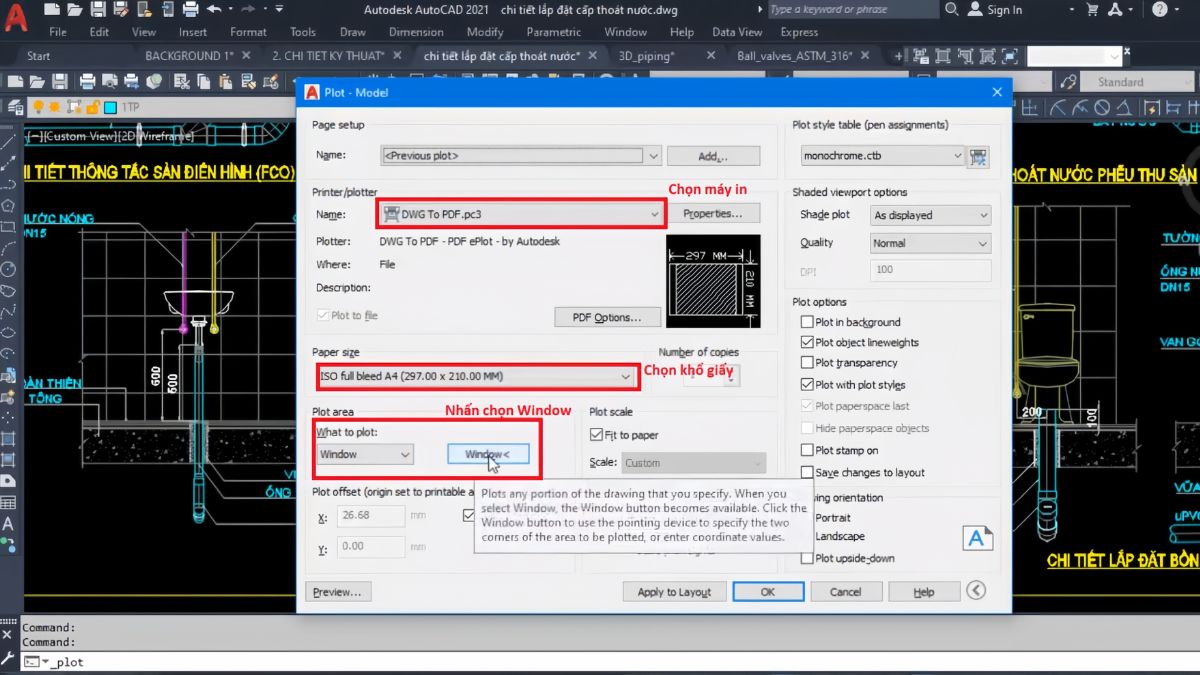Viewport: 1200px width, 675px height.
Task: Uncheck Plot with plot styles
Action: tap(807, 384)
